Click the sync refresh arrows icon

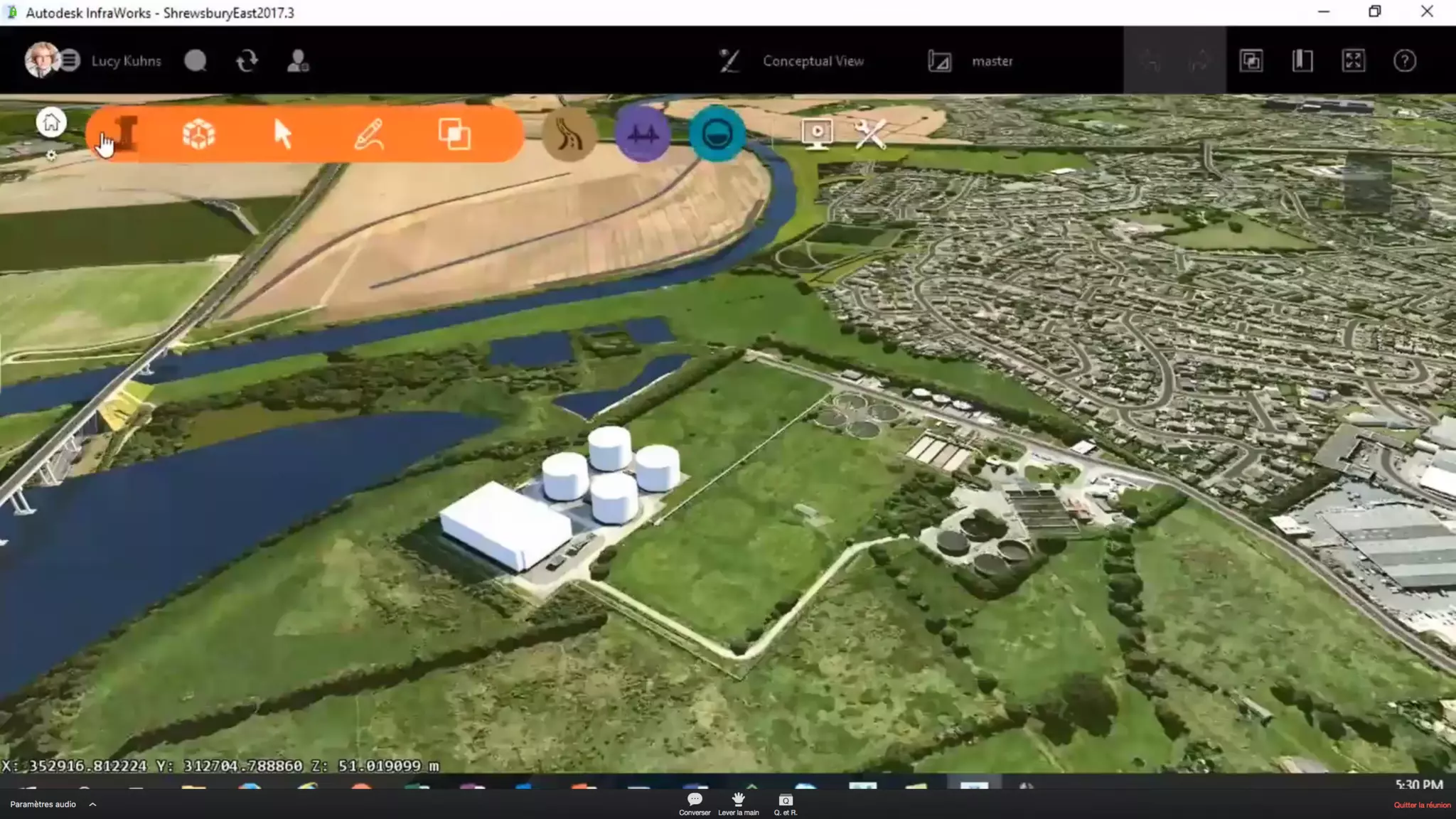(247, 61)
